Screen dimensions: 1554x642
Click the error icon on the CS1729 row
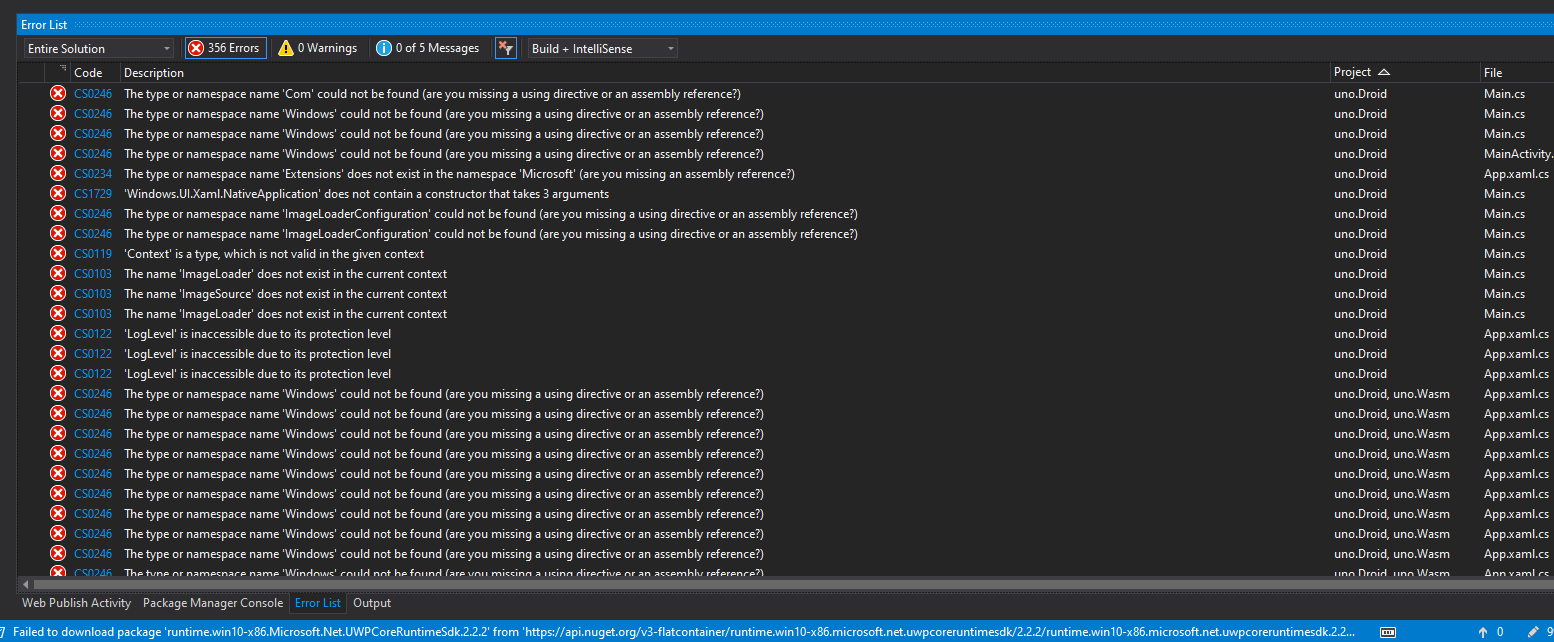click(57, 193)
